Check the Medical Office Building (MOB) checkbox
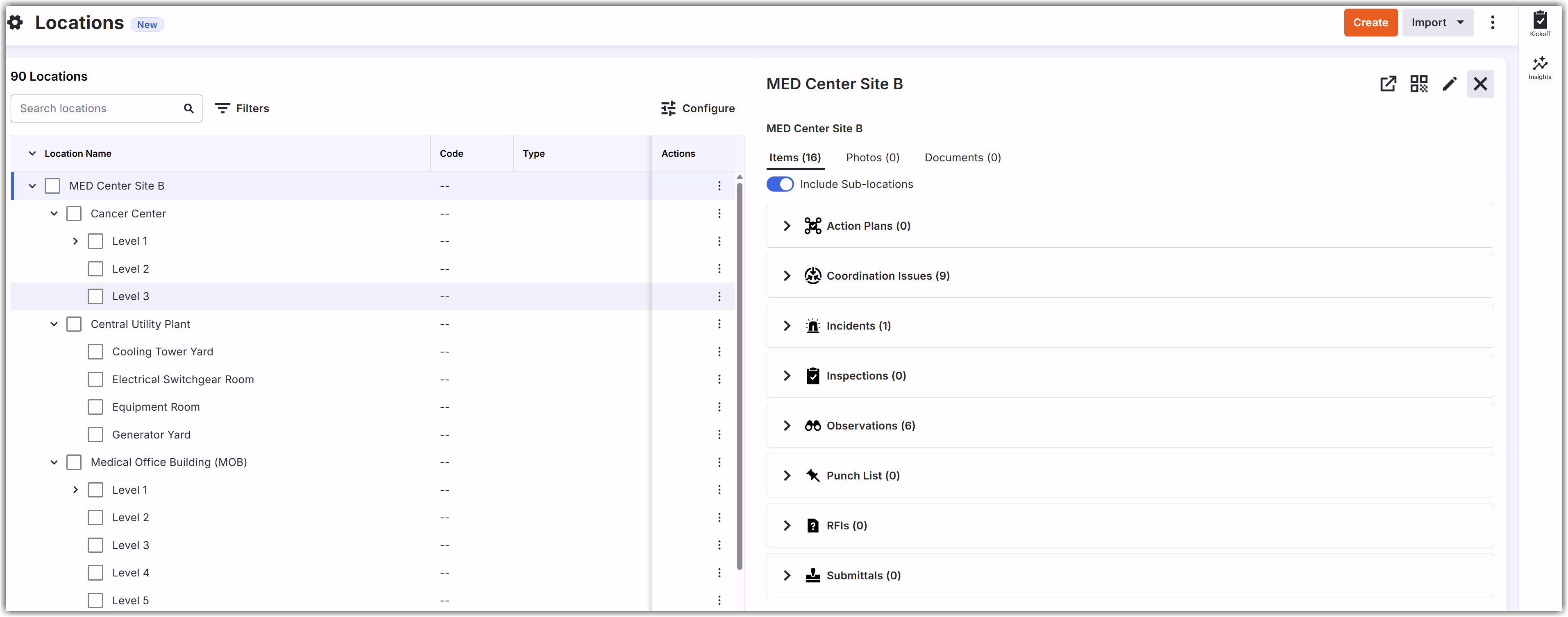 pos(74,462)
